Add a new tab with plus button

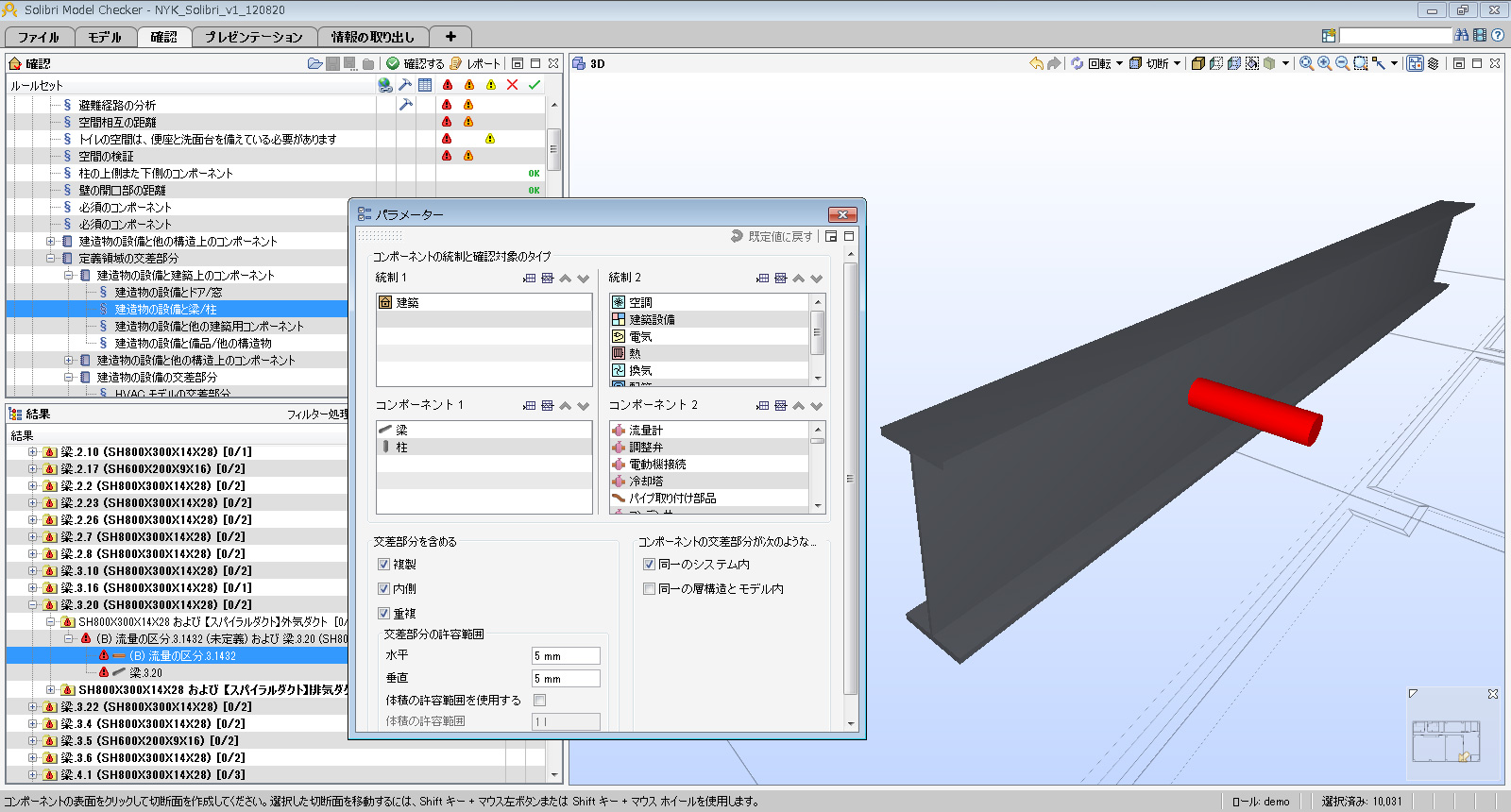click(450, 37)
